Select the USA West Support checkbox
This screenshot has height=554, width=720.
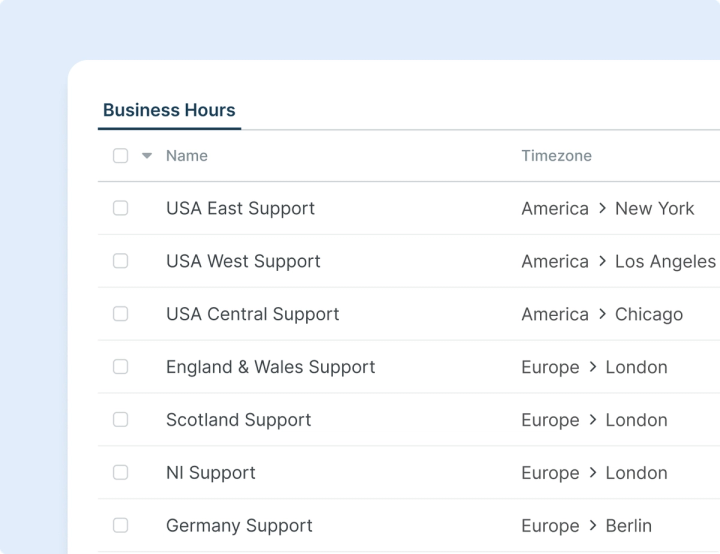[120, 261]
